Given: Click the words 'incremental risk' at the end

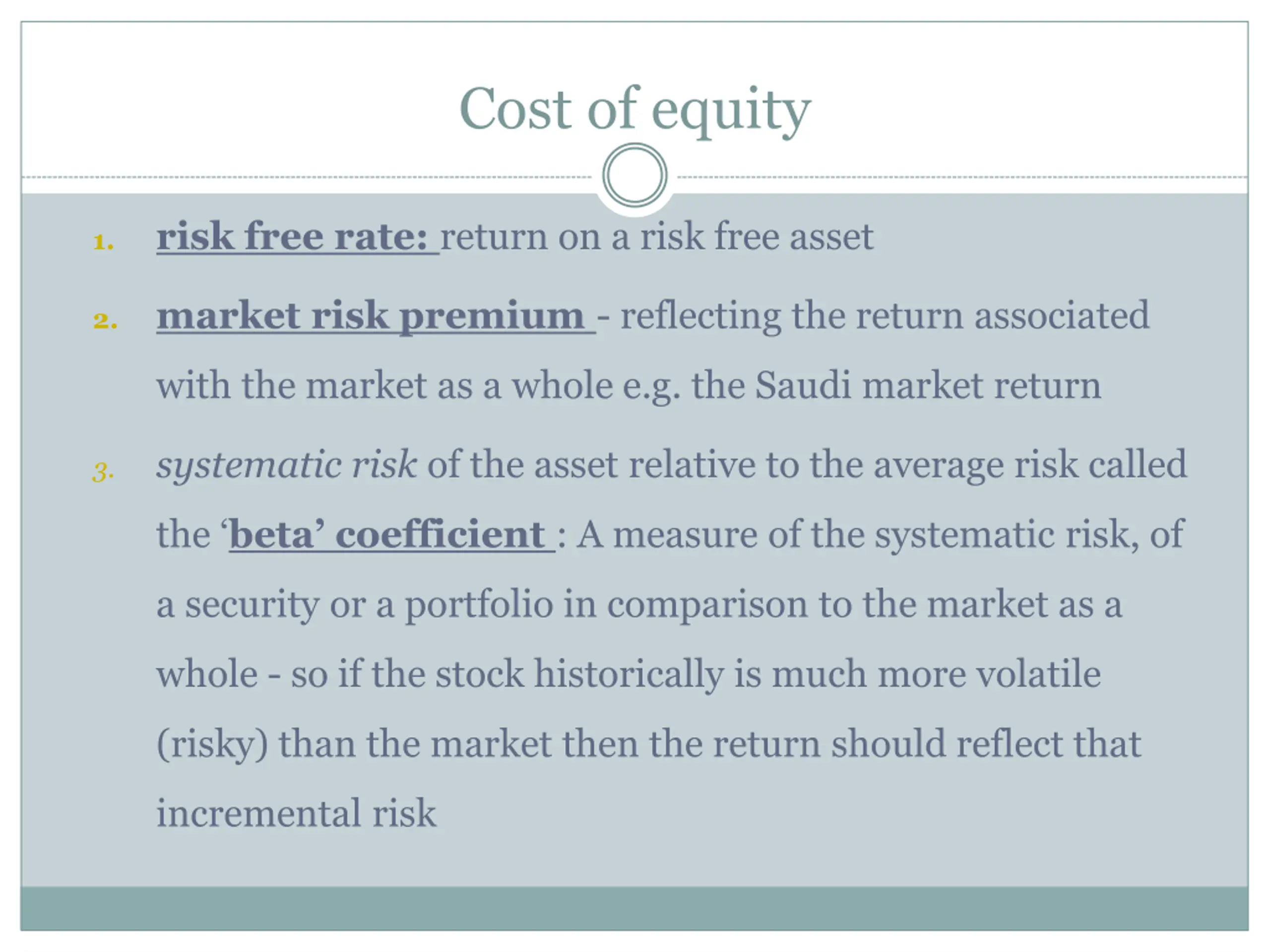Looking at the screenshot, I should tap(296, 813).
